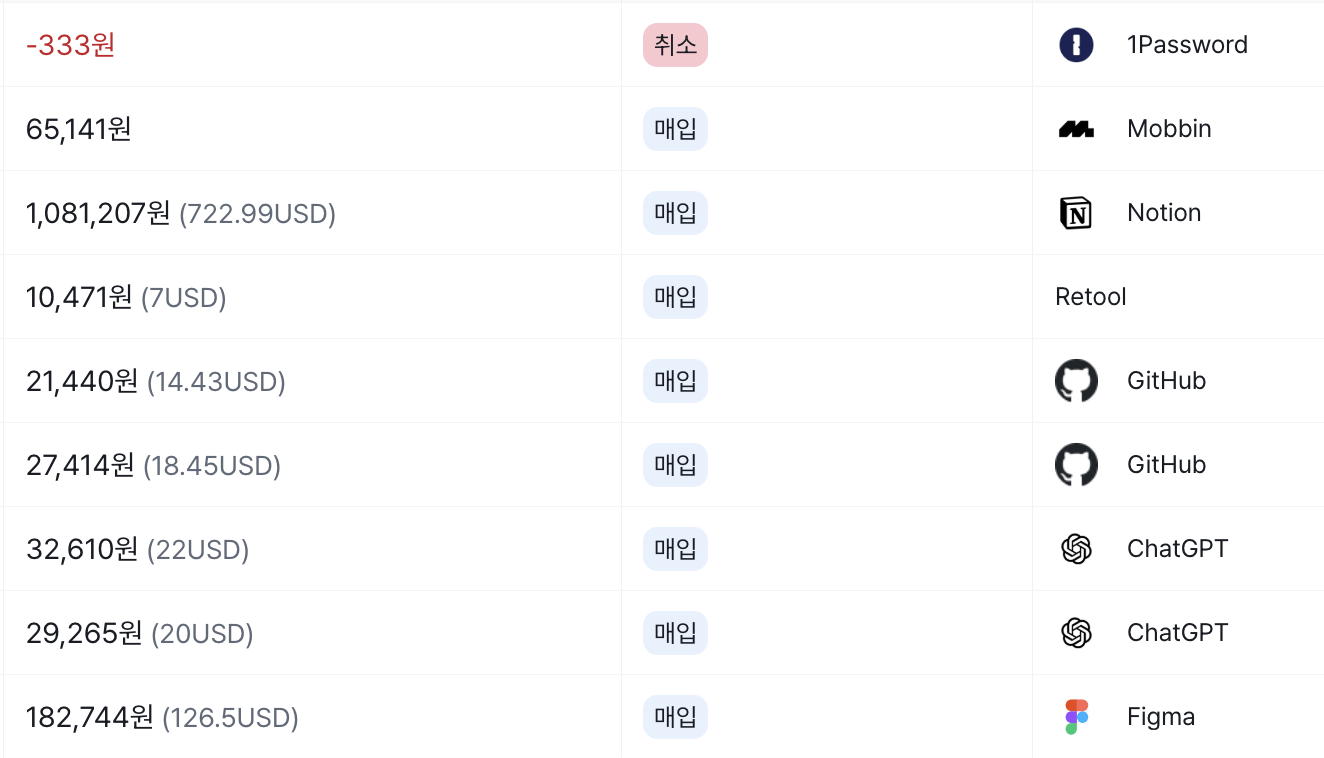Click the -333원 refund amount
The height and width of the screenshot is (758, 1324).
click(x=71, y=45)
